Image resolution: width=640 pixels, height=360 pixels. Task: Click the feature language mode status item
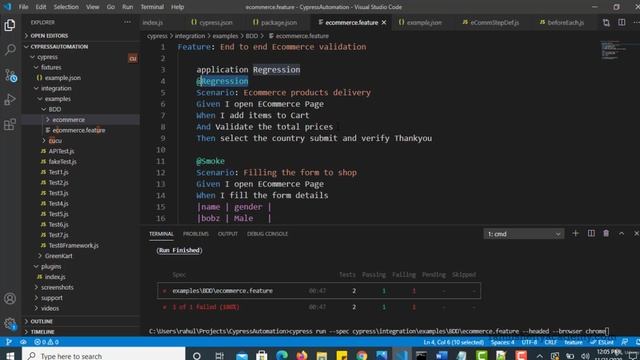pos(573,342)
